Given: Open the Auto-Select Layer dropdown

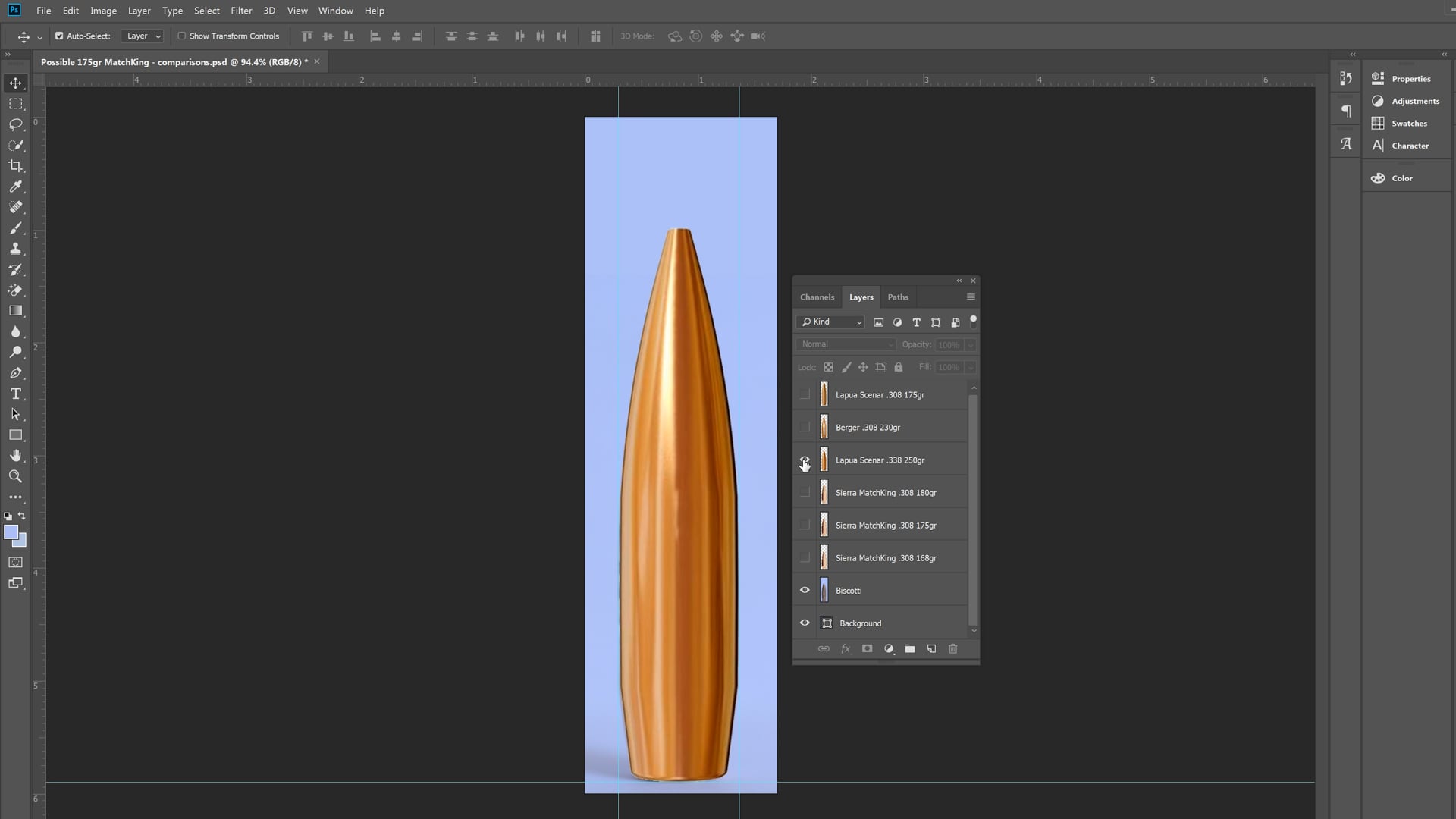Looking at the screenshot, I should [143, 36].
